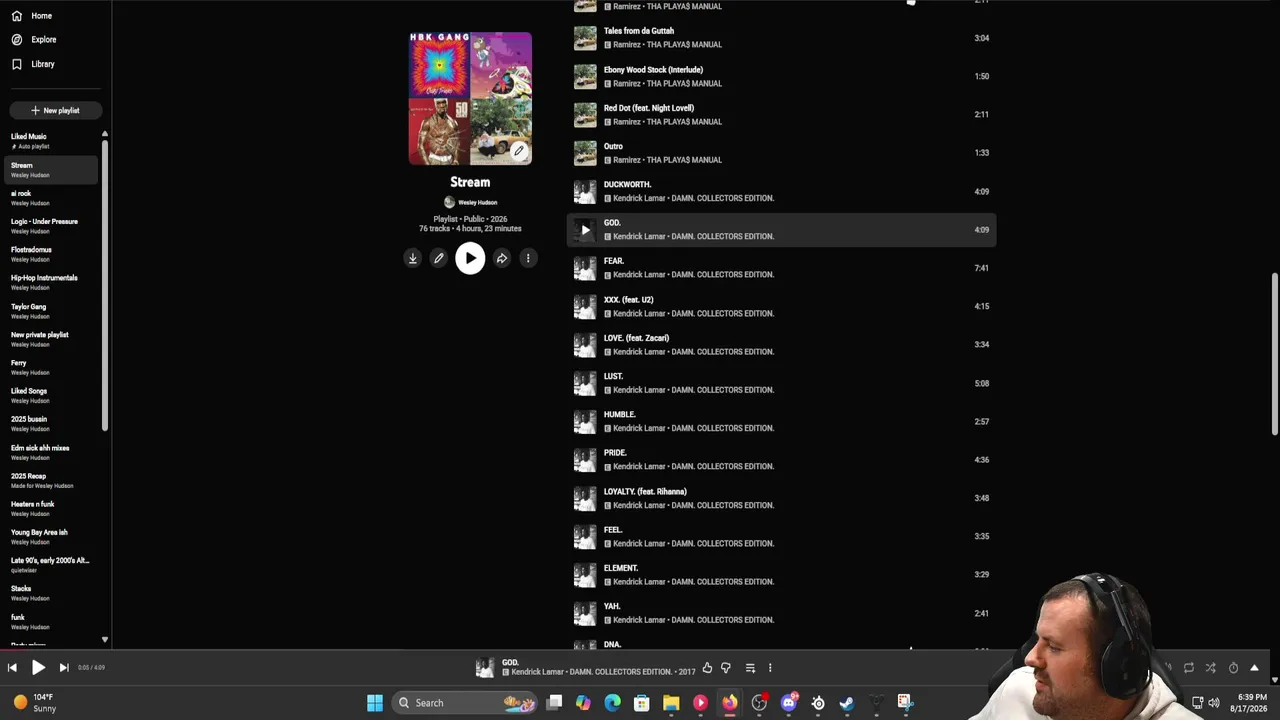
Task: Click the pencil icon on the playlist cover art
Action: [518, 151]
